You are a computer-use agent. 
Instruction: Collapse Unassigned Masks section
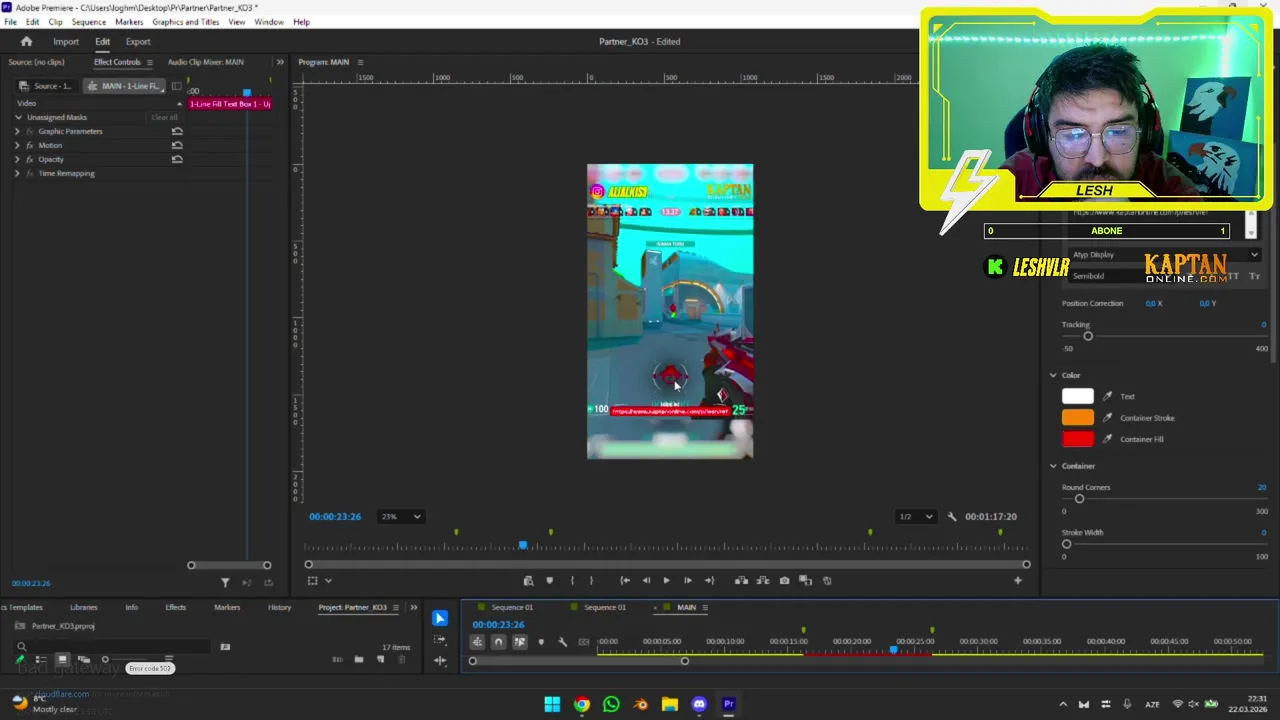point(17,117)
